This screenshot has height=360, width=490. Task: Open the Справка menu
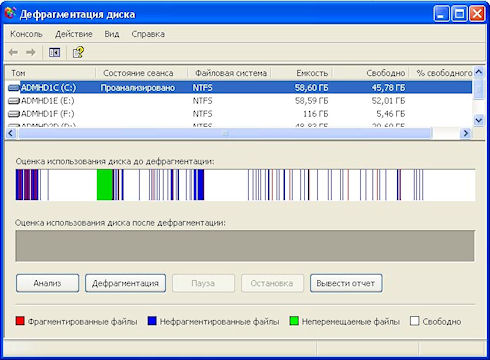pos(148,34)
